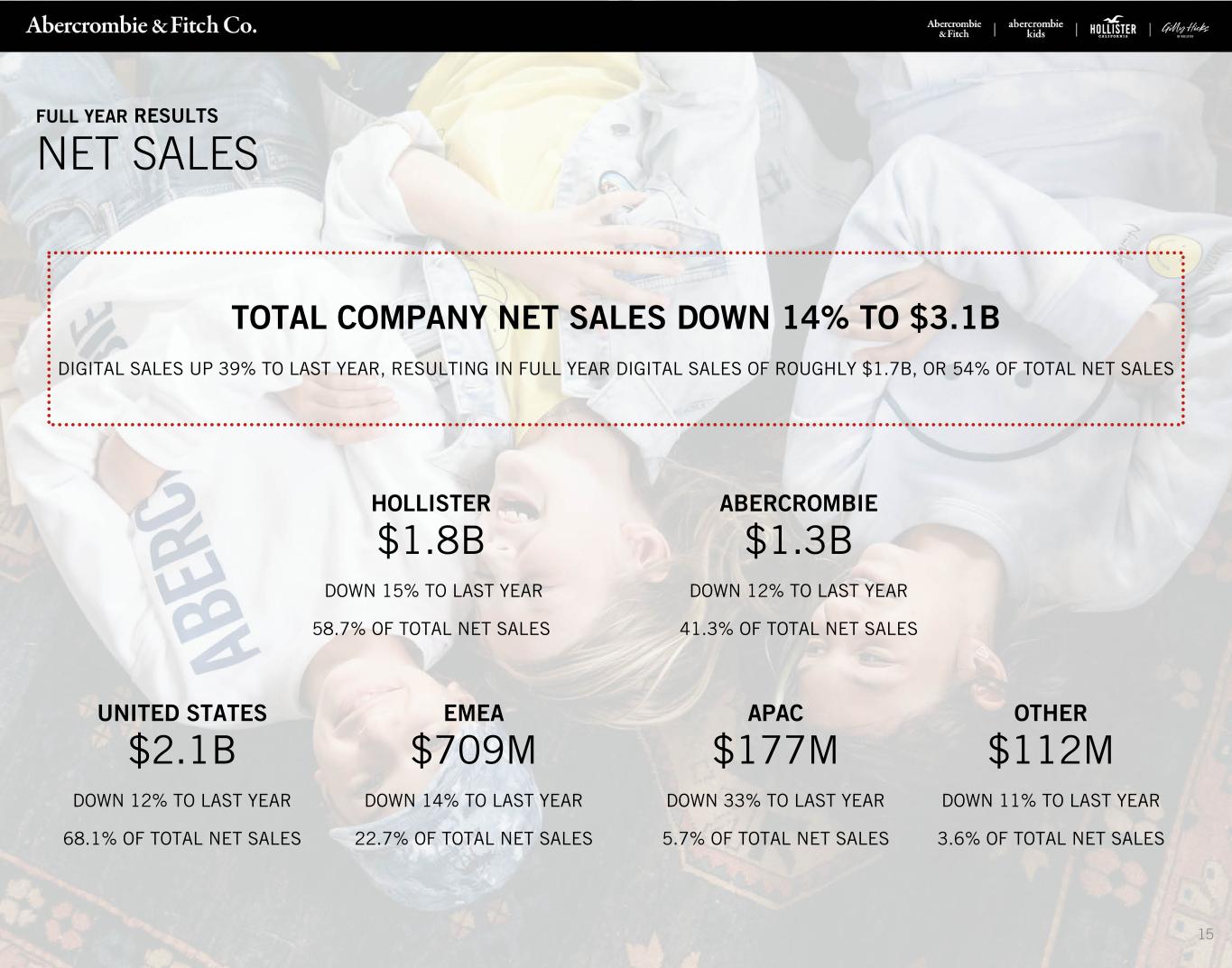Click the abercrombie kids brand logo

(1035, 29)
